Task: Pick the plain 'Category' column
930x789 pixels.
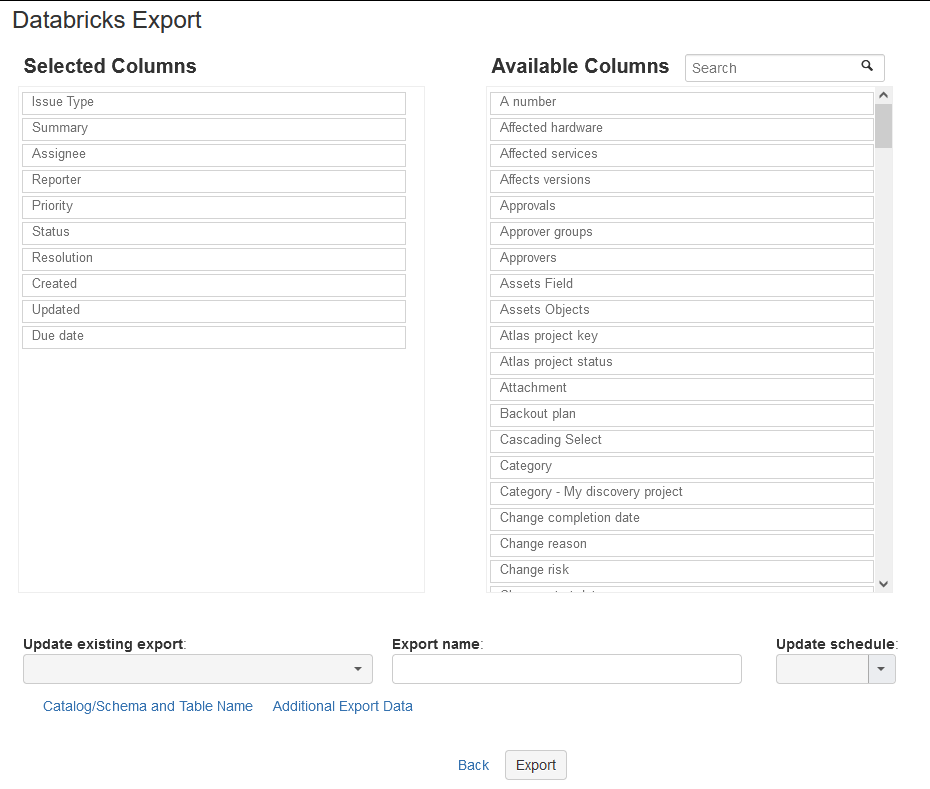Action: pos(682,467)
